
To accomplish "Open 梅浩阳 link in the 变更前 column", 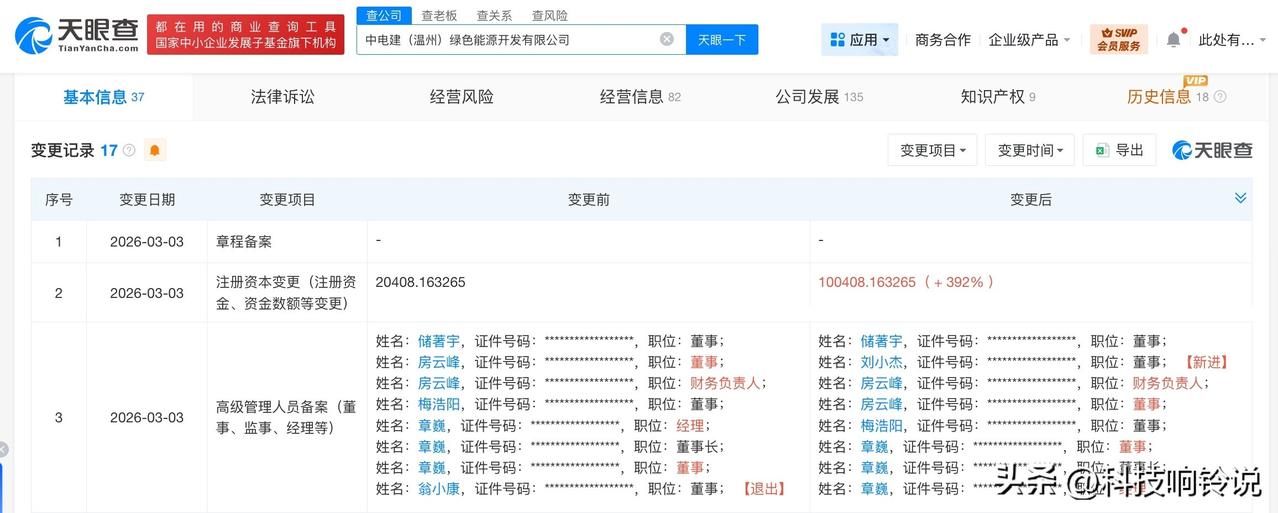I will [x=439, y=404].
